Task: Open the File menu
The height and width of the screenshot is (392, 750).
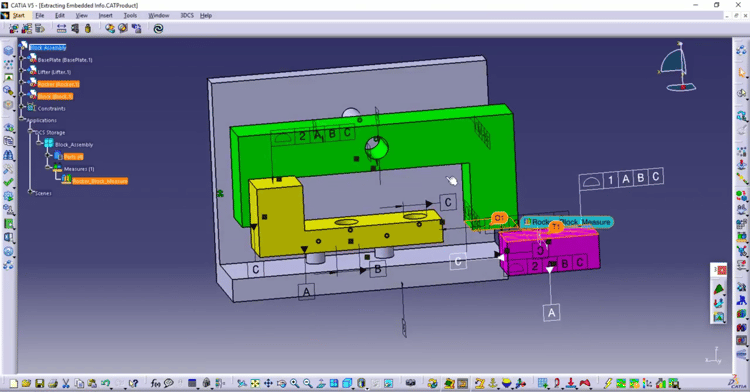Action: coord(40,16)
